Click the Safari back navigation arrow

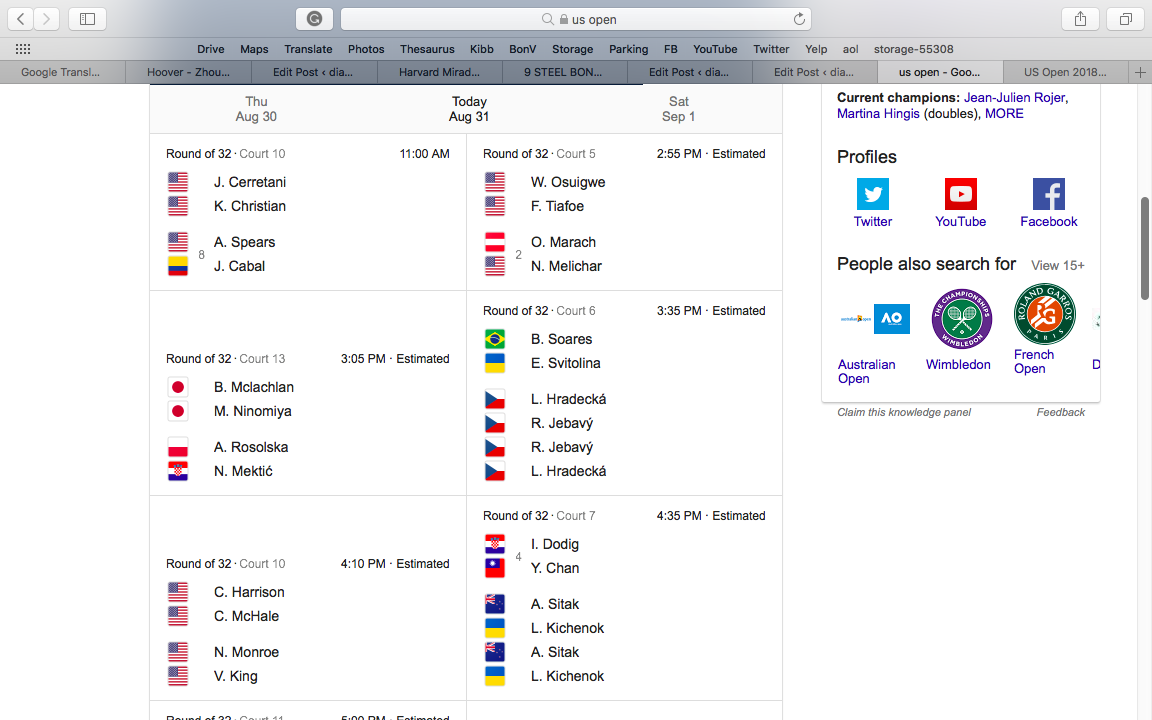coord(21,19)
